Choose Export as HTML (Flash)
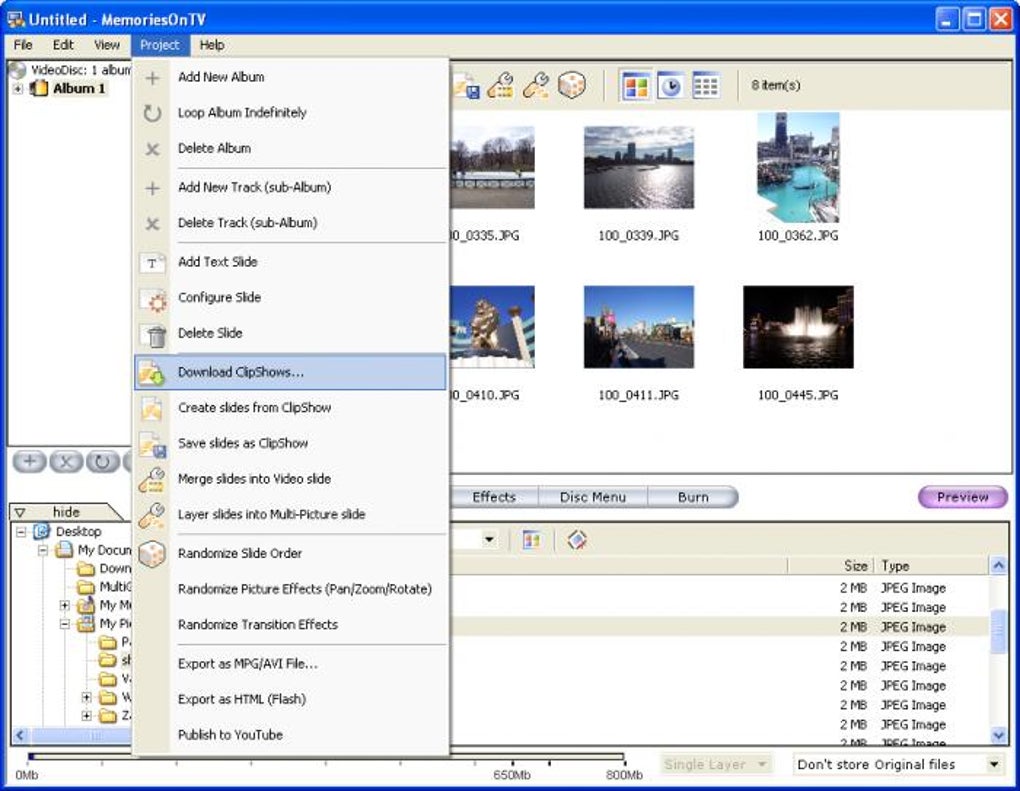This screenshot has height=791, width=1020. click(x=290, y=700)
